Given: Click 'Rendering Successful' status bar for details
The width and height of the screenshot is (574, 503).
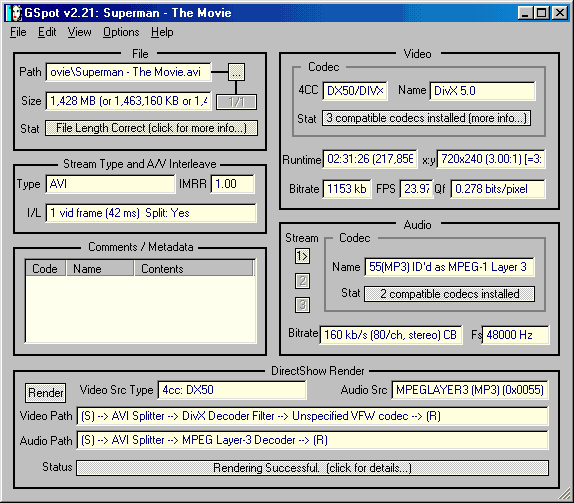Looking at the screenshot, I should tap(312, 468).
